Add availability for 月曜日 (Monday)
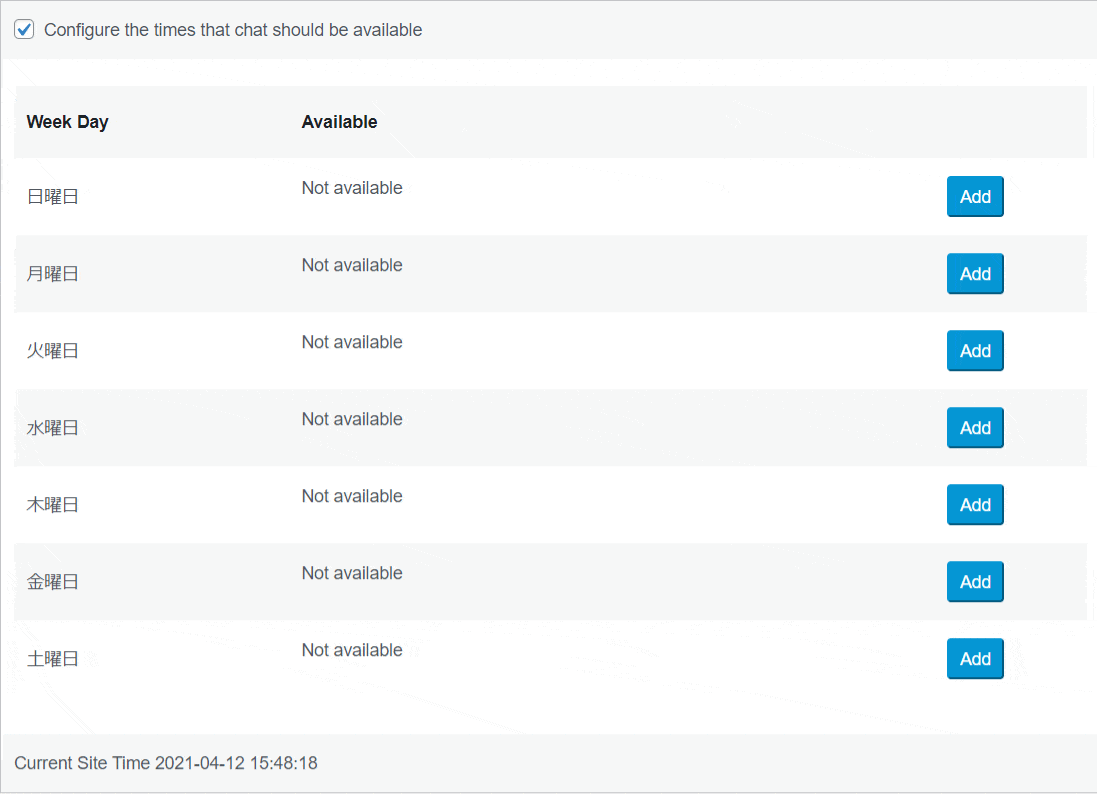The image size is (1097, 794). (975, 274)
